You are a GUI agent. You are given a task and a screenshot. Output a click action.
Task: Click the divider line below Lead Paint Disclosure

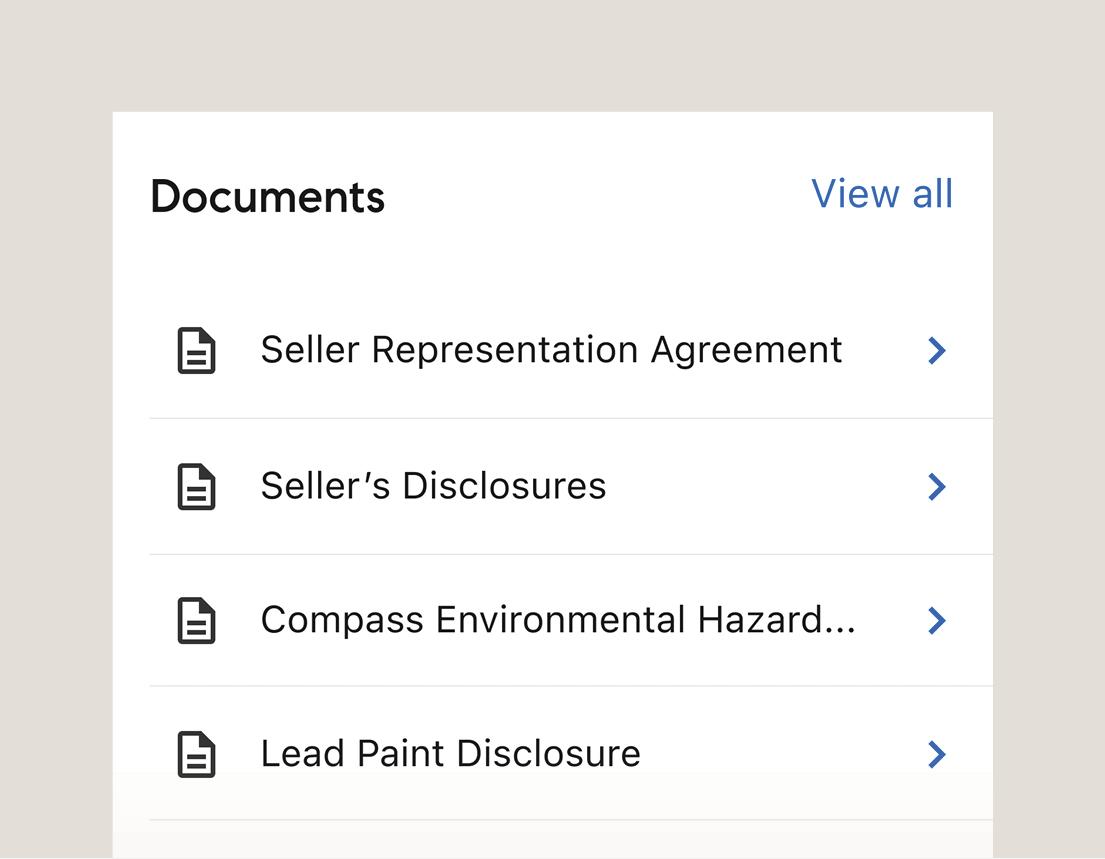tap(570, 820)
